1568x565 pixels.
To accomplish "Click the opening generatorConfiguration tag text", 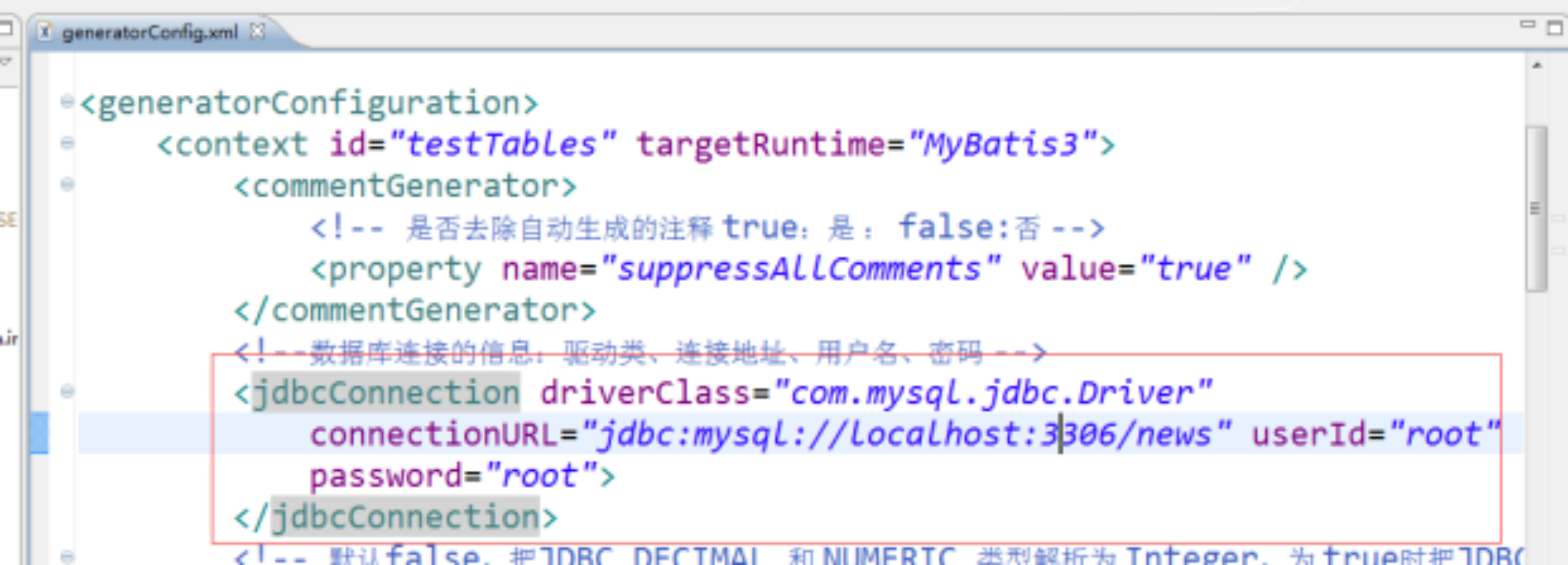I will pyautogui.click(x=309, y=103).
